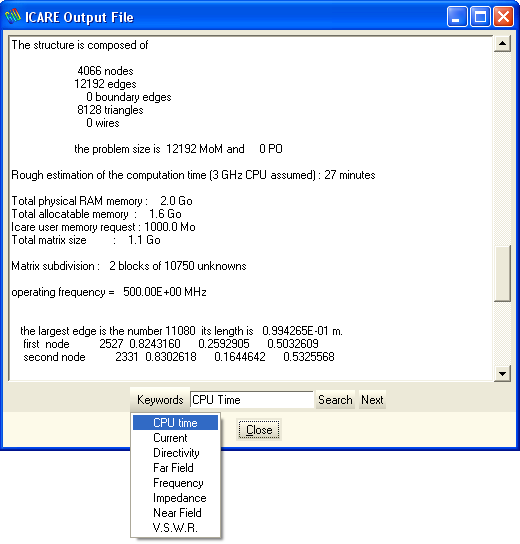Click the 'first node 2527' line
The width and height of the screenshot is (520, 544).
tap(171, 344)
